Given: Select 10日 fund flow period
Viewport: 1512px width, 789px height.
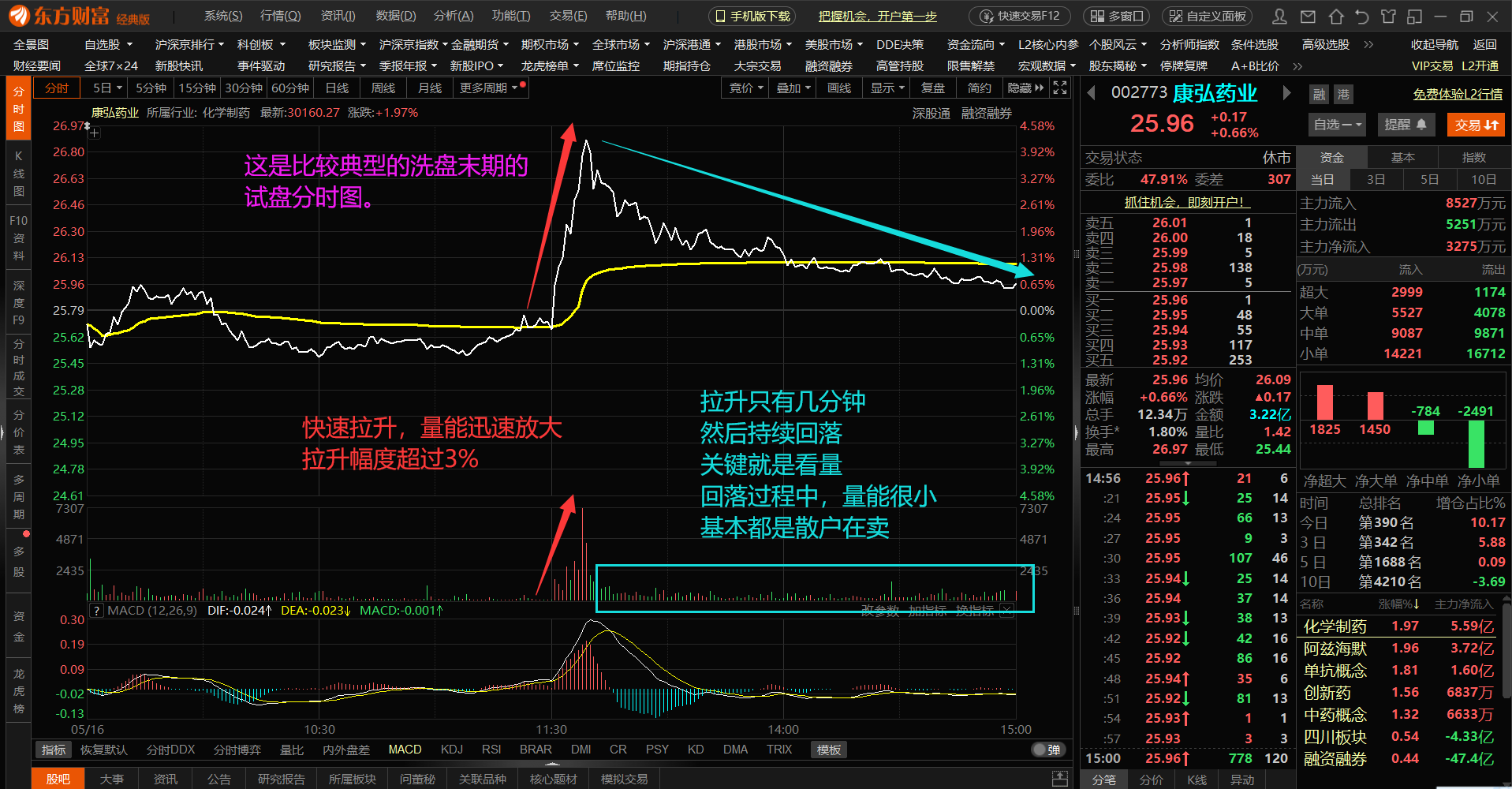Looking at the screenshot, I should [x=1483, y=180].
